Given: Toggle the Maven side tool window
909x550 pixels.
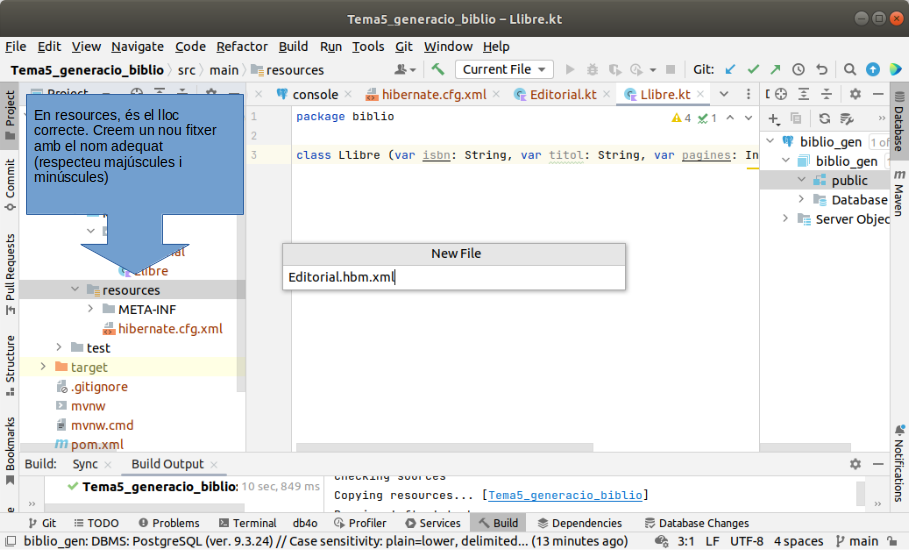Looking at the screenshot, I should pyautogui.click(x=899, y=194).
